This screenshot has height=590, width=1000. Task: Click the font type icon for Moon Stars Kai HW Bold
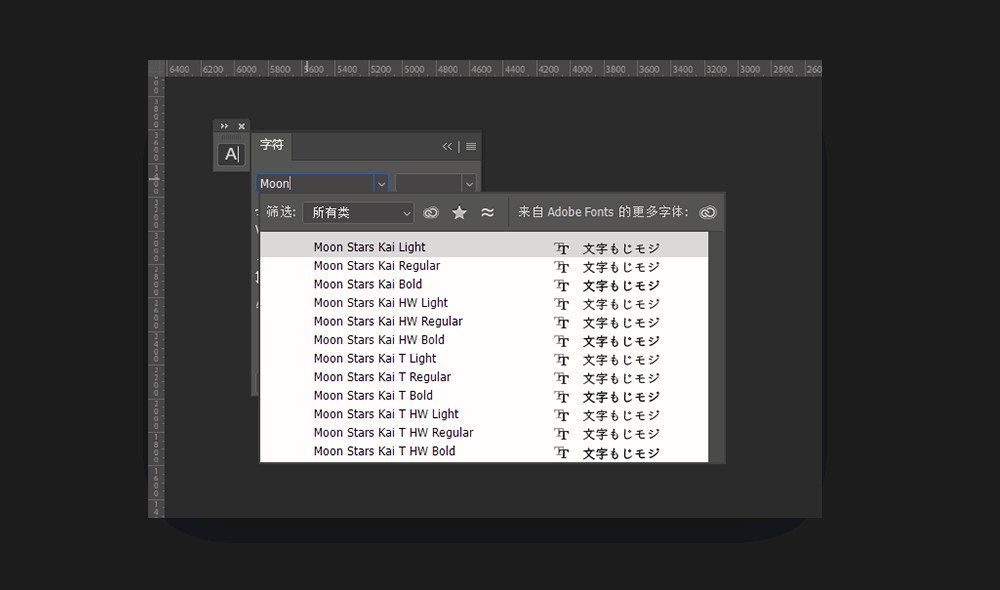(561, 341)
